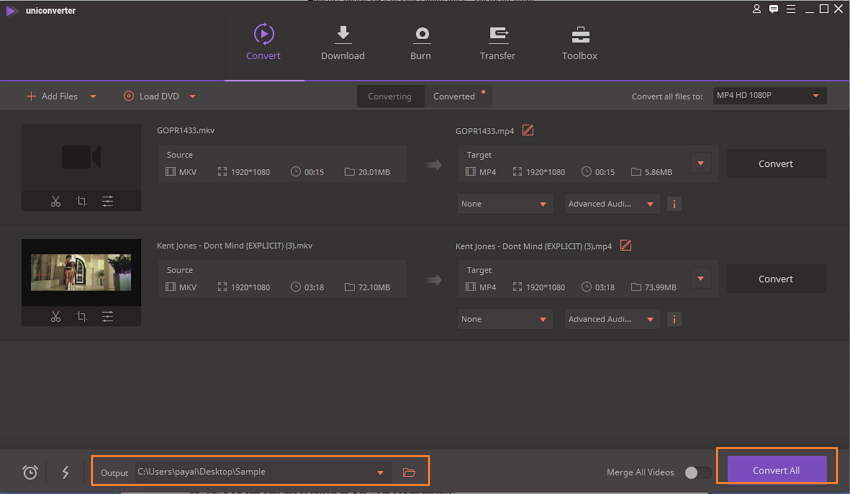Show info icon for Kent Jones target
This screenshot has width=850, height=494.
pyautogui.click(x=674, y=319)
